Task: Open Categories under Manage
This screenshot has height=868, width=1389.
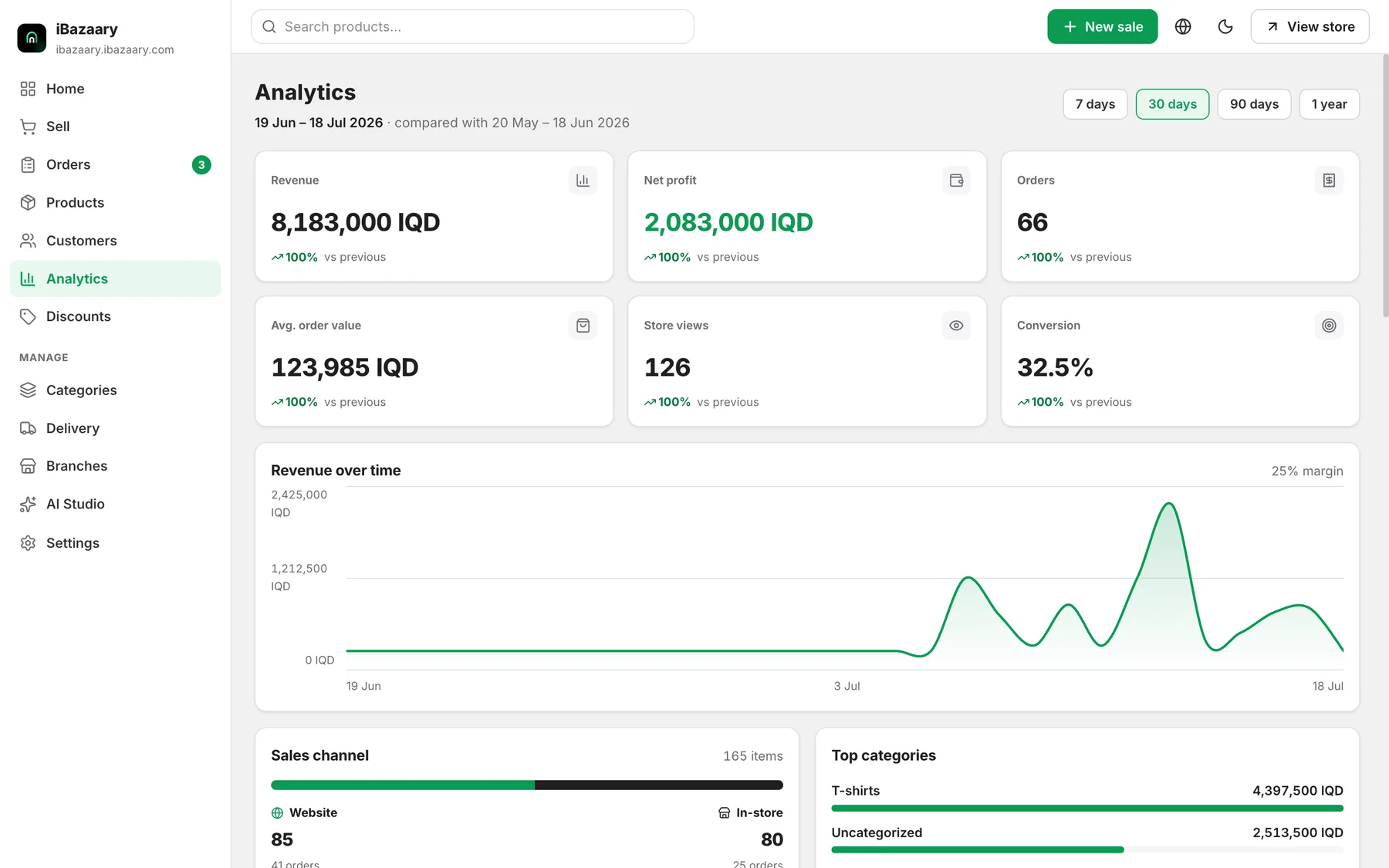Action: 115,390
